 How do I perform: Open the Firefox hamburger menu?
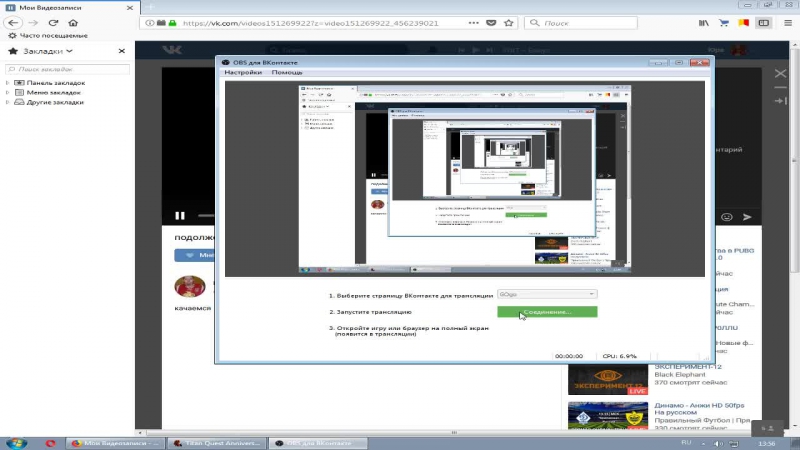[788, 23]
